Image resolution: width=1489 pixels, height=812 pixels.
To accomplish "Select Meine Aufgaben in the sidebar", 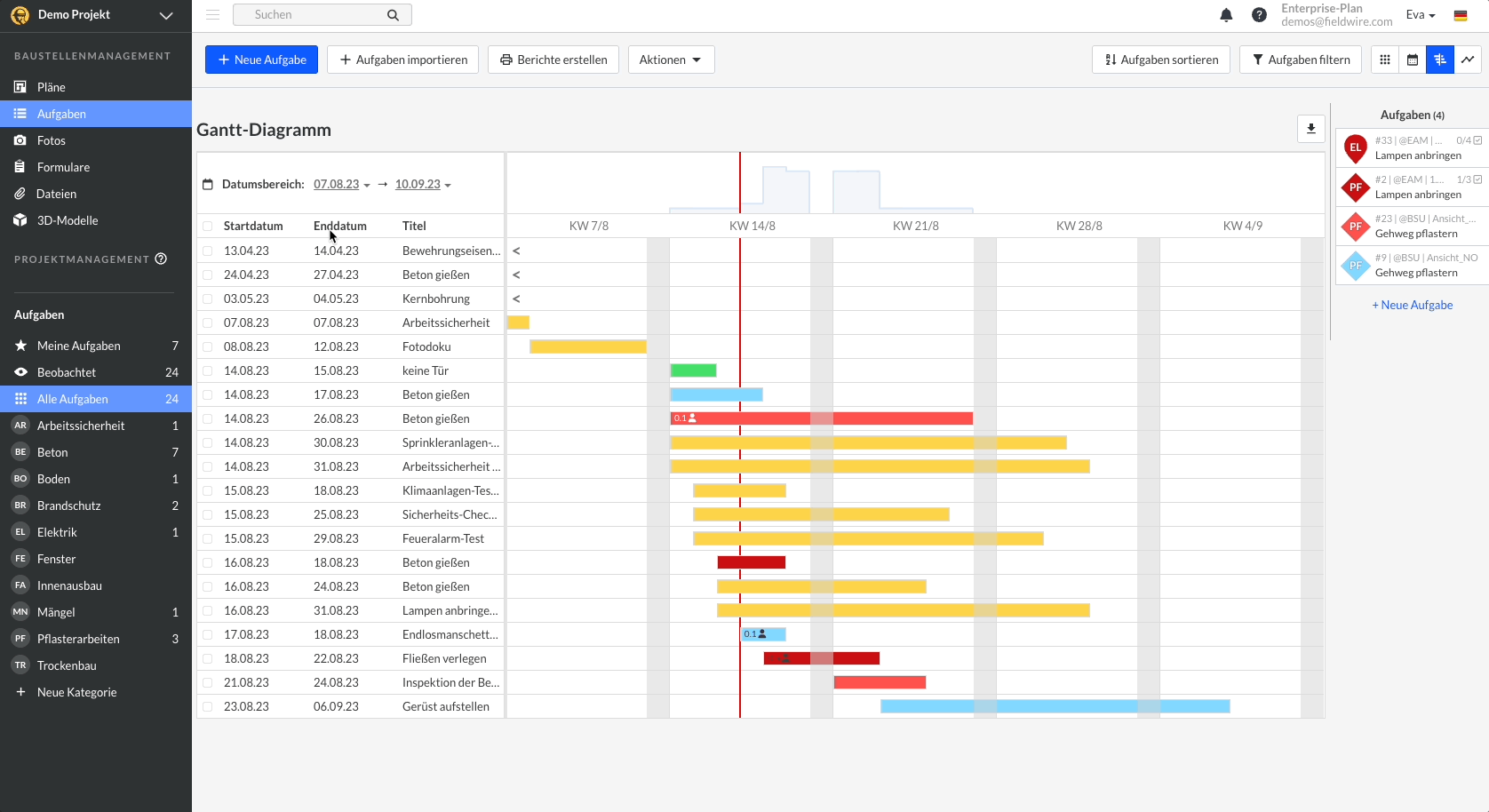I will click(79, 346).
